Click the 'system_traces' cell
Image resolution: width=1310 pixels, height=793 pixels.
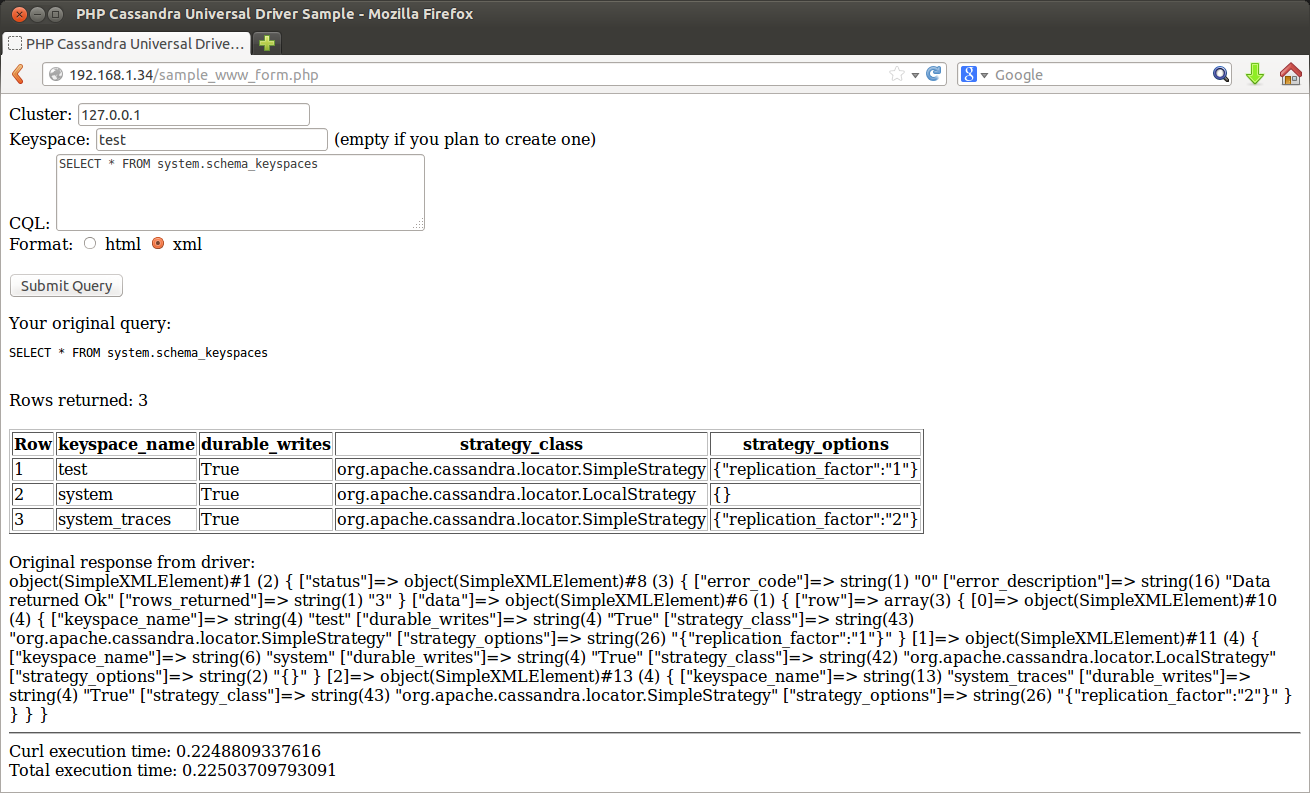[126, 519]
